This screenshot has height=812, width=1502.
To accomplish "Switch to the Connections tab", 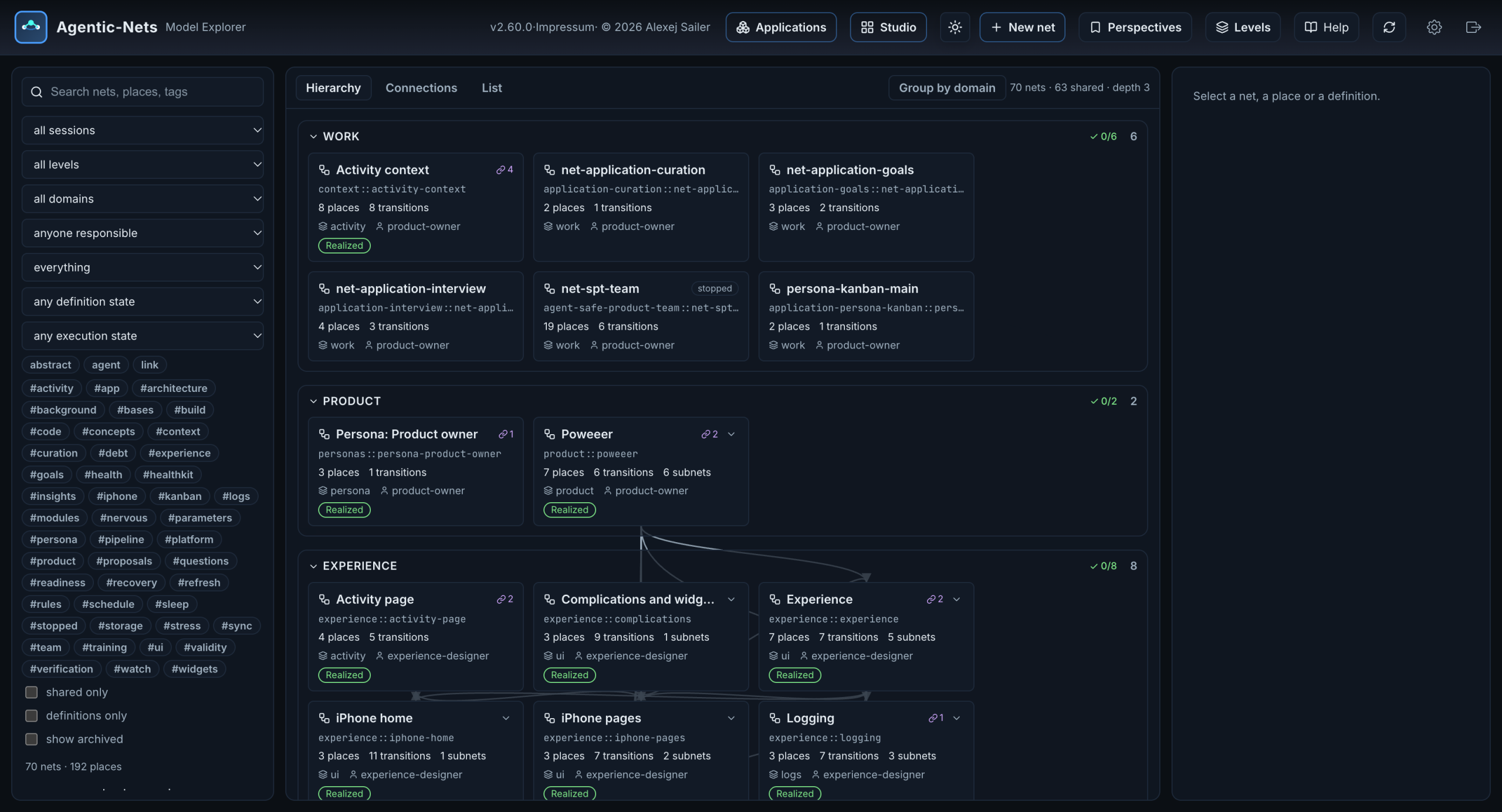I will point(421,88).
